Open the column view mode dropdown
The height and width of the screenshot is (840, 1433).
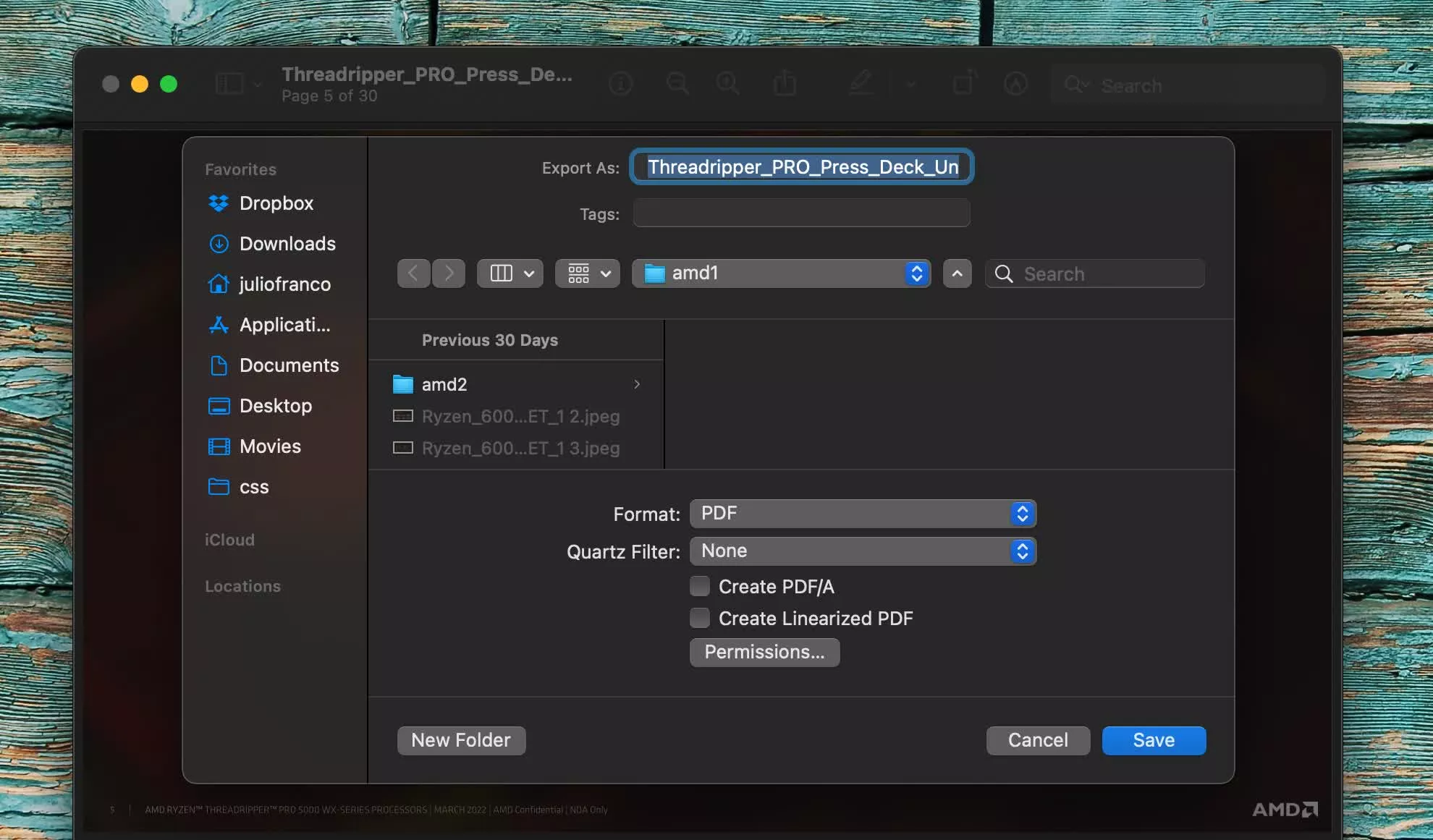click(x=510, y=273)
